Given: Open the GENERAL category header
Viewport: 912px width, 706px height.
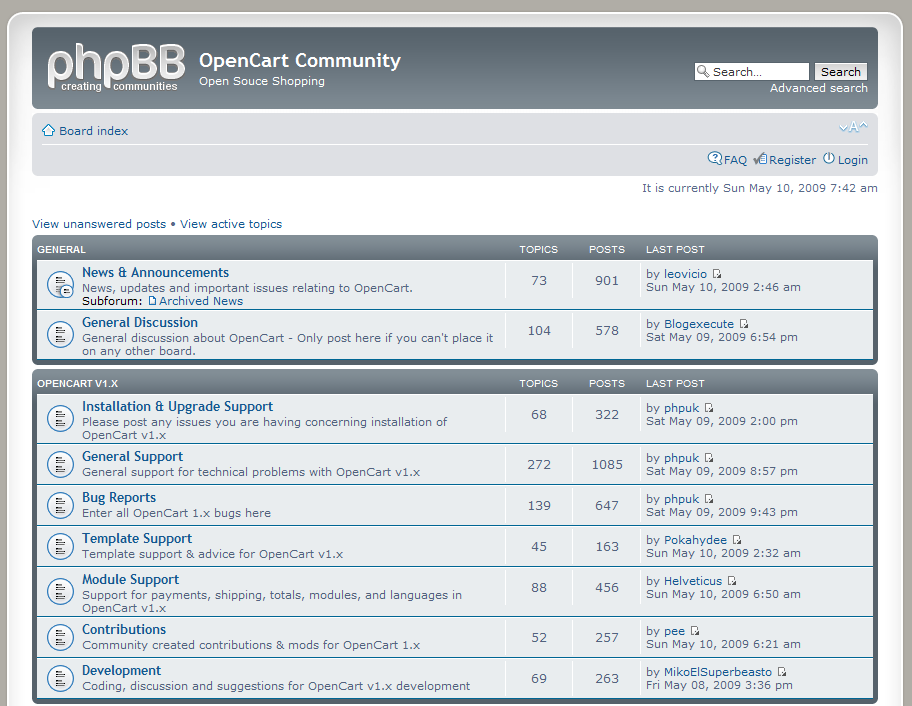Looking at the screenshot, I should pos(61,249).
